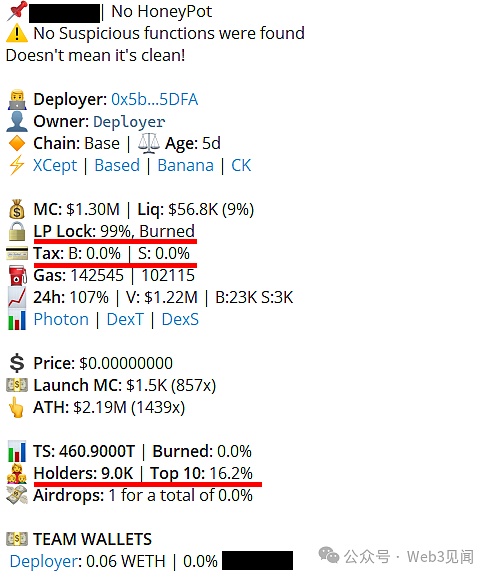Screen dimensions: 490x577
Task: Open the Photon chart link
Action: pyautogui.click(x=61, y=319)
